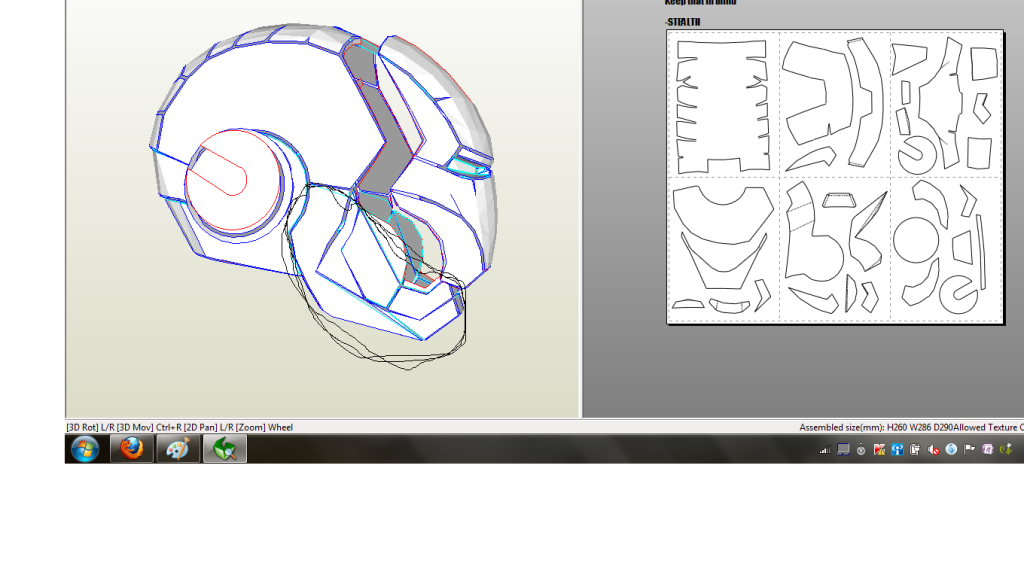Click the muted volume speaker icon
This screenshot has width=1024, height=578.
pyautogui.click(x=933, y=449)
